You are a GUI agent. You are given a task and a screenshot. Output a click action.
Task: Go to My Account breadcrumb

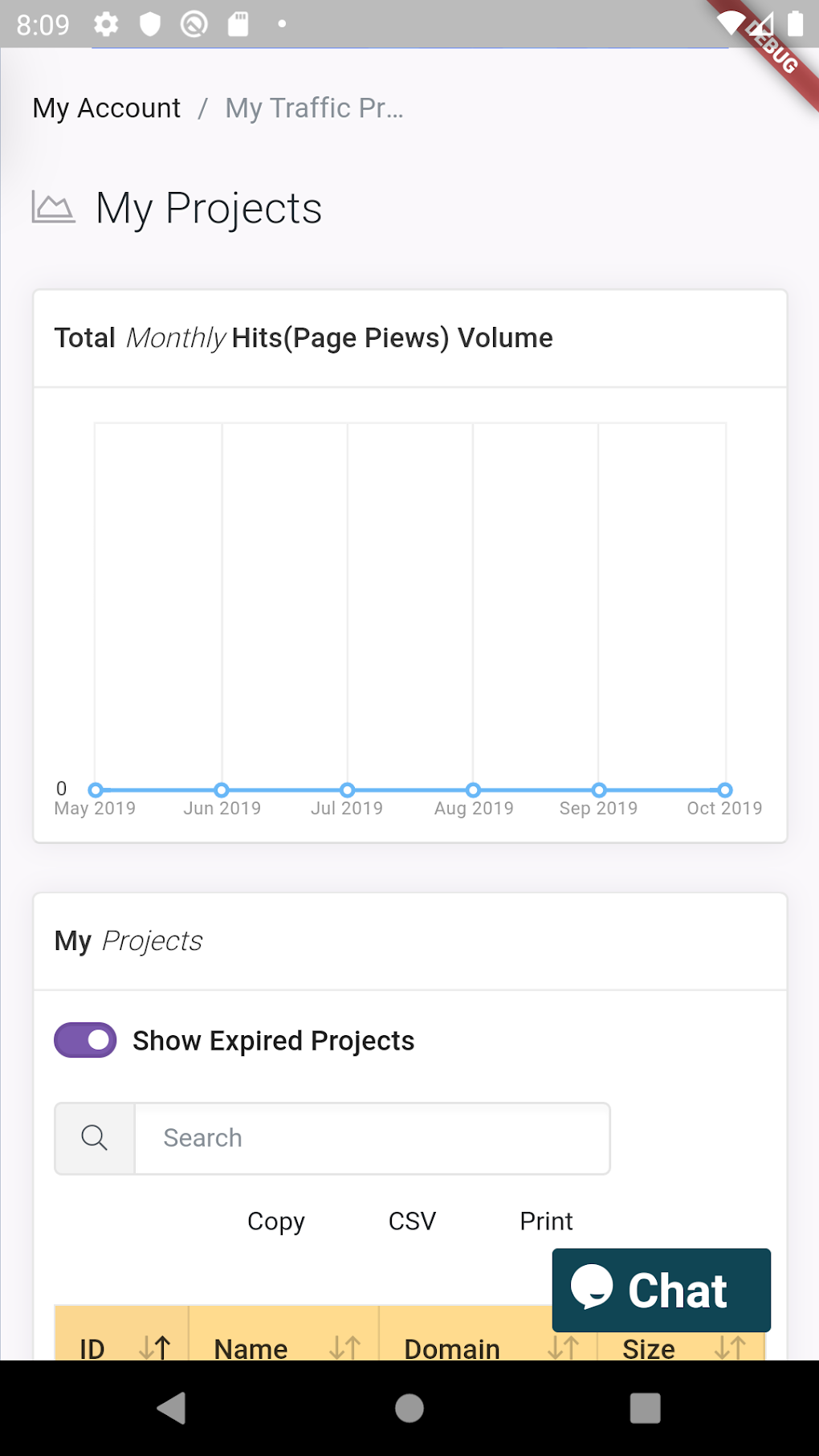[x=107, y=108]
